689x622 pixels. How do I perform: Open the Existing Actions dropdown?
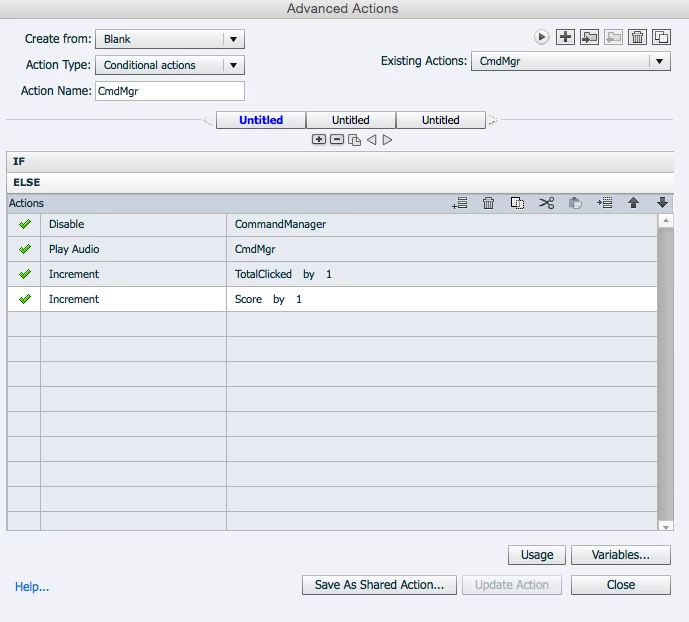571,61
